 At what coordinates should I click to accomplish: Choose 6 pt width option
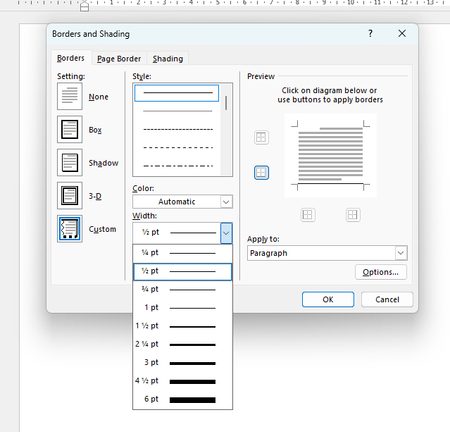pyautogui.click(x=182, y=400)
